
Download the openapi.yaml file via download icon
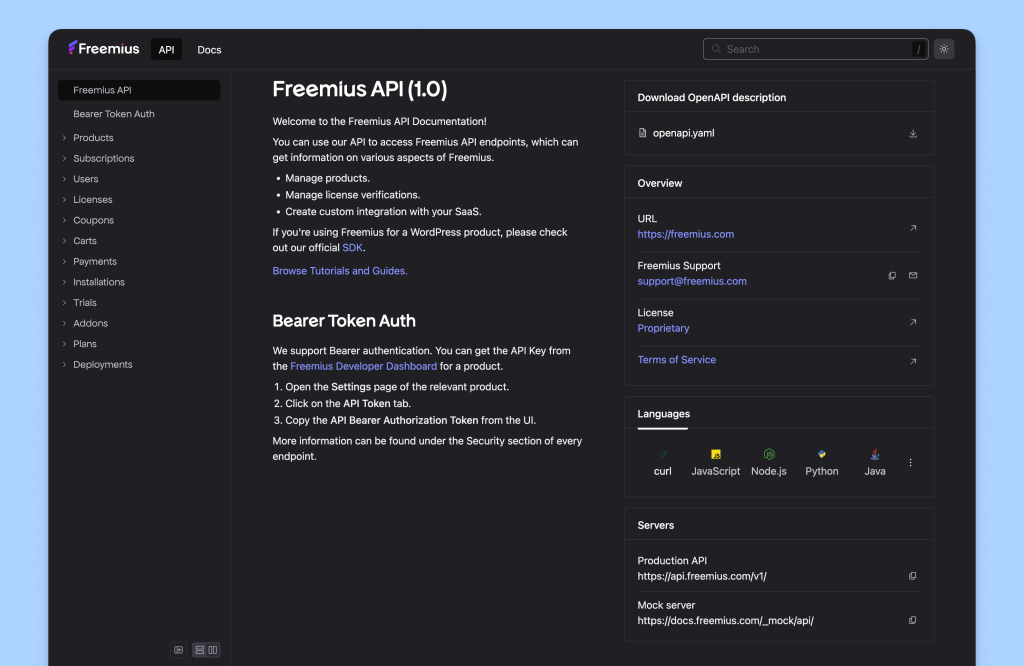pos(913,133)
